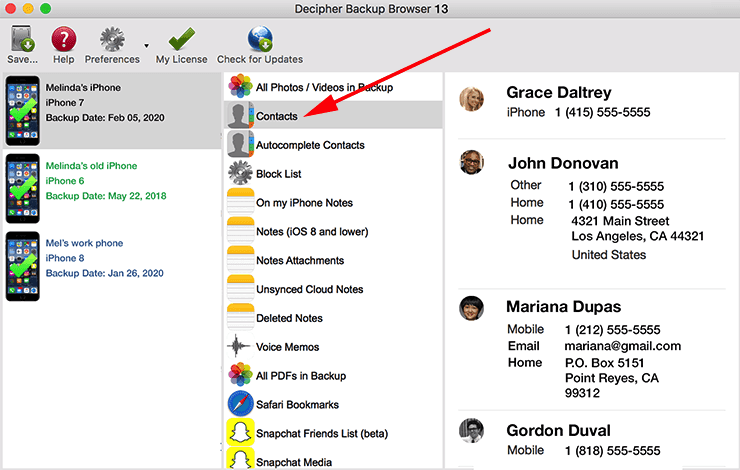Select Snapchat Friends List (beta) label

click(322, 433)
